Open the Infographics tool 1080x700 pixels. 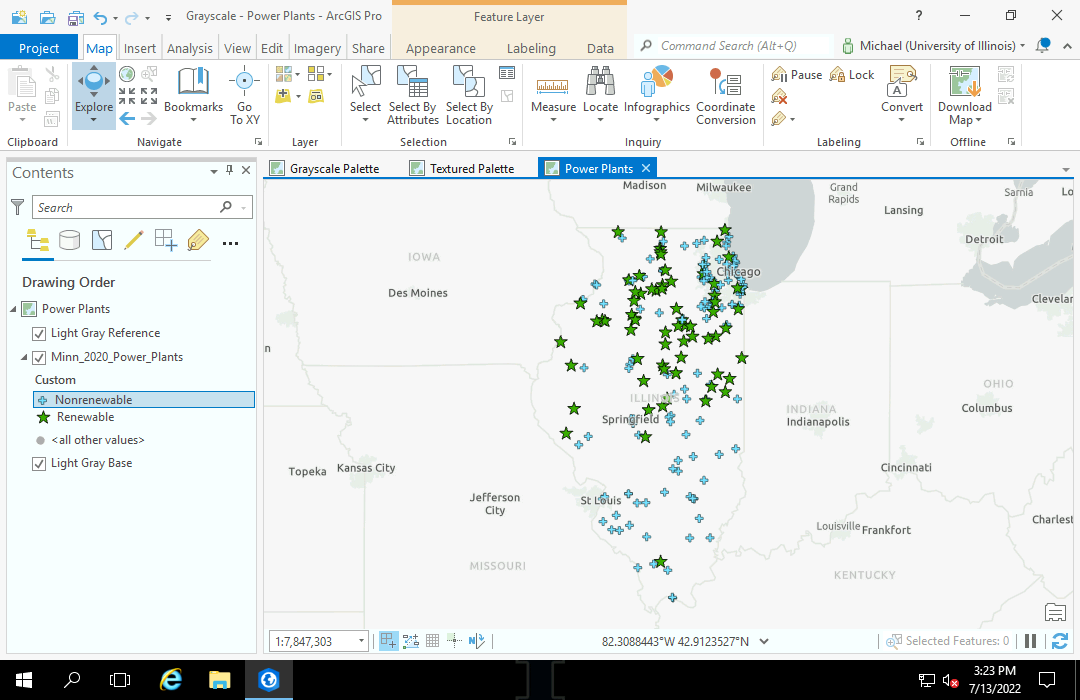[x=656, y=84]
